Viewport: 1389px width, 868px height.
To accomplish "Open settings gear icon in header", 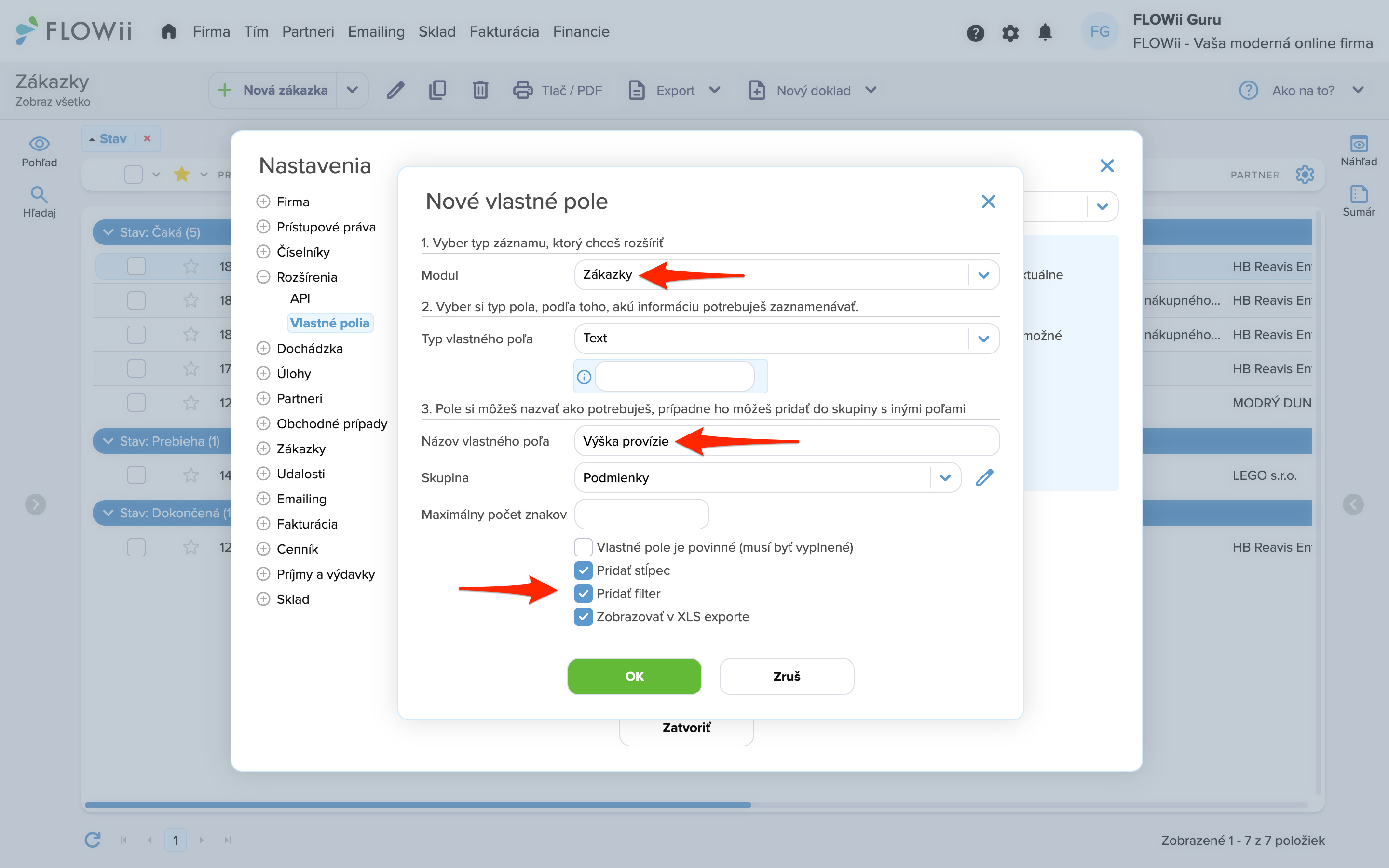I will coord(1010,33).
